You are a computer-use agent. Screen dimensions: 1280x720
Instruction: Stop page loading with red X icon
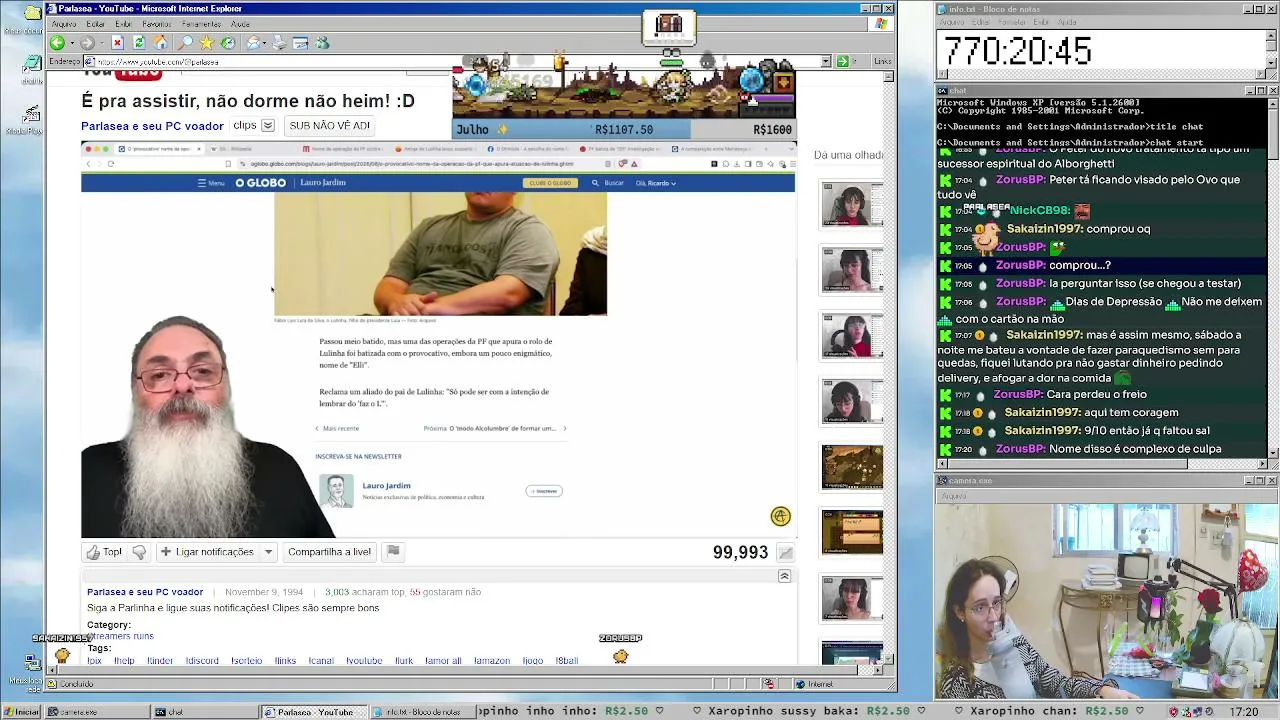click(117, 43)
